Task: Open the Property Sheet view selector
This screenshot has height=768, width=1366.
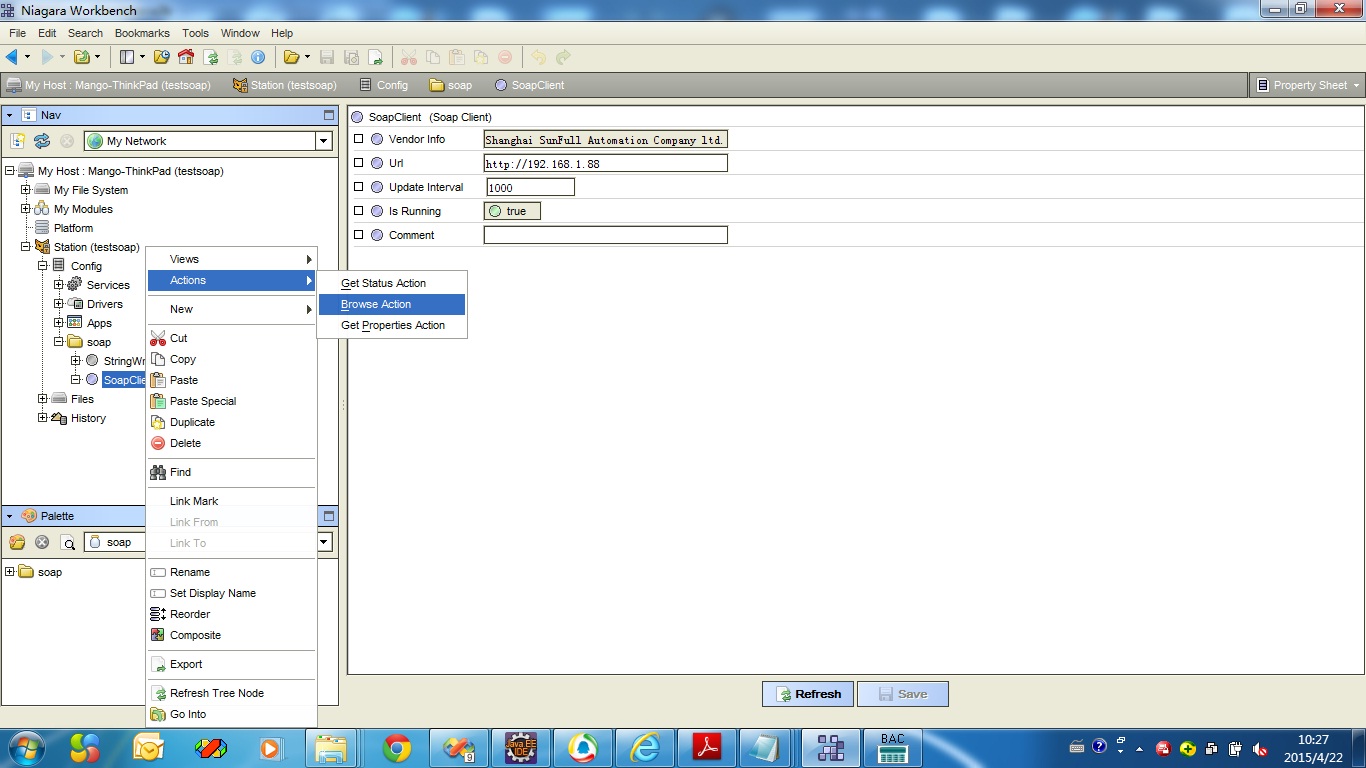Action: point(1307,85)
